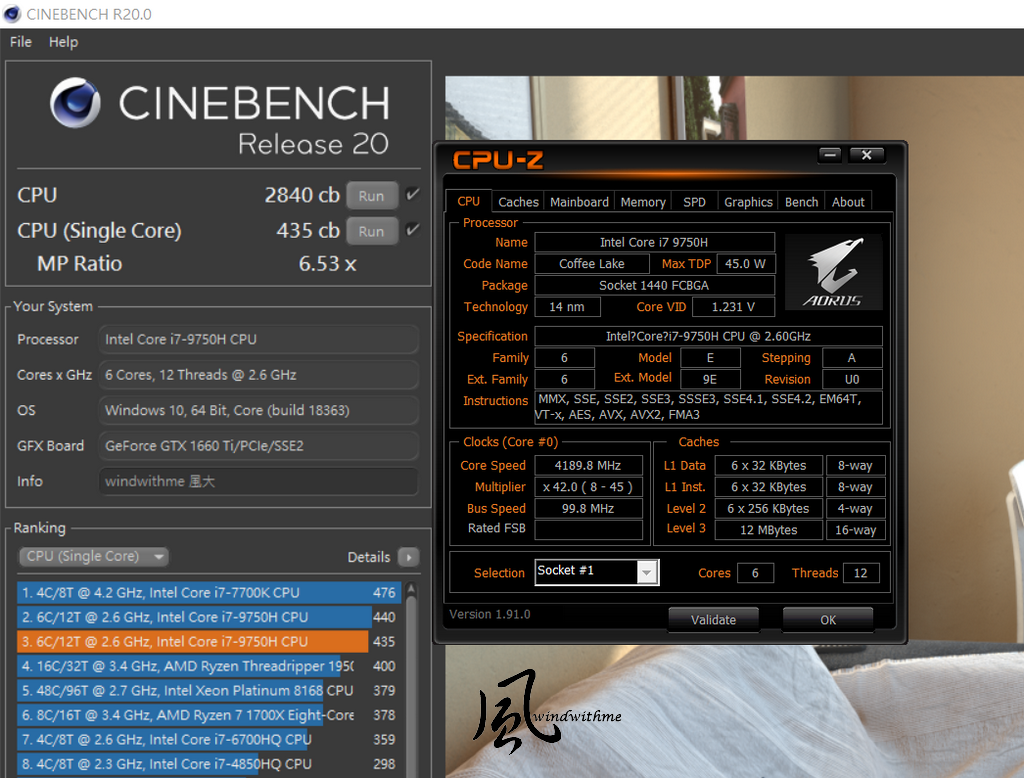Toggle the CPU (Single Core) test checkbox
Viewport: 1024px width, 778px height.
[x=412, y=229]
